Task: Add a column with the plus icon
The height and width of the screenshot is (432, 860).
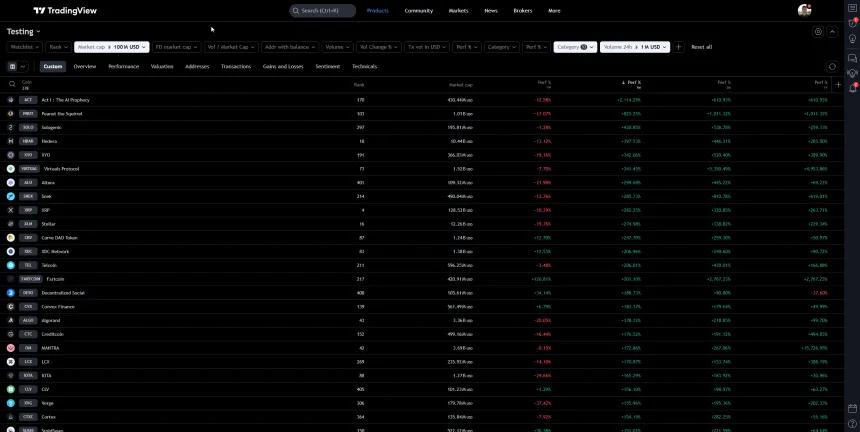Action: click(x=838, y=84)
